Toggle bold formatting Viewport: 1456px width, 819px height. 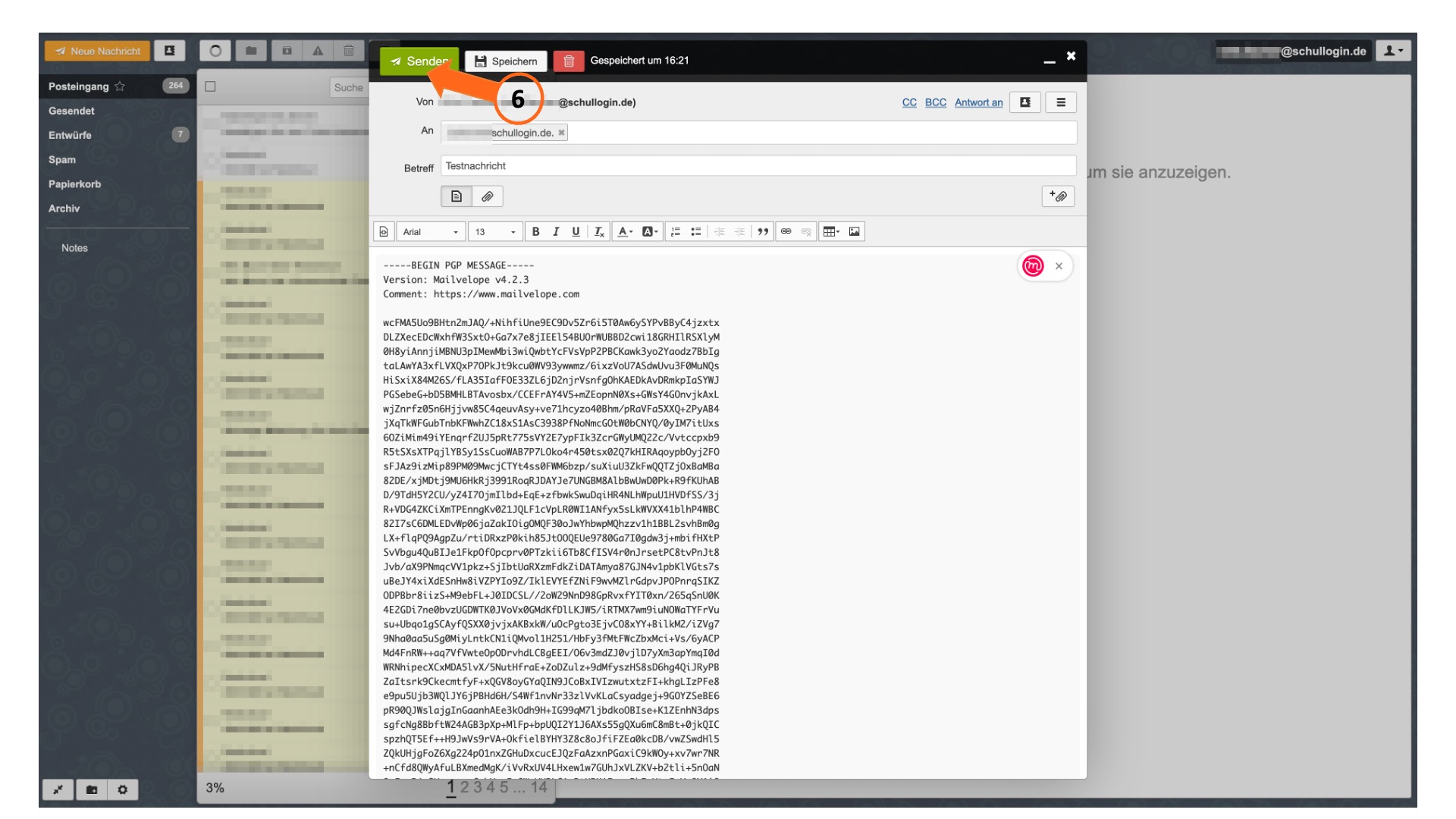coord(535,231)
